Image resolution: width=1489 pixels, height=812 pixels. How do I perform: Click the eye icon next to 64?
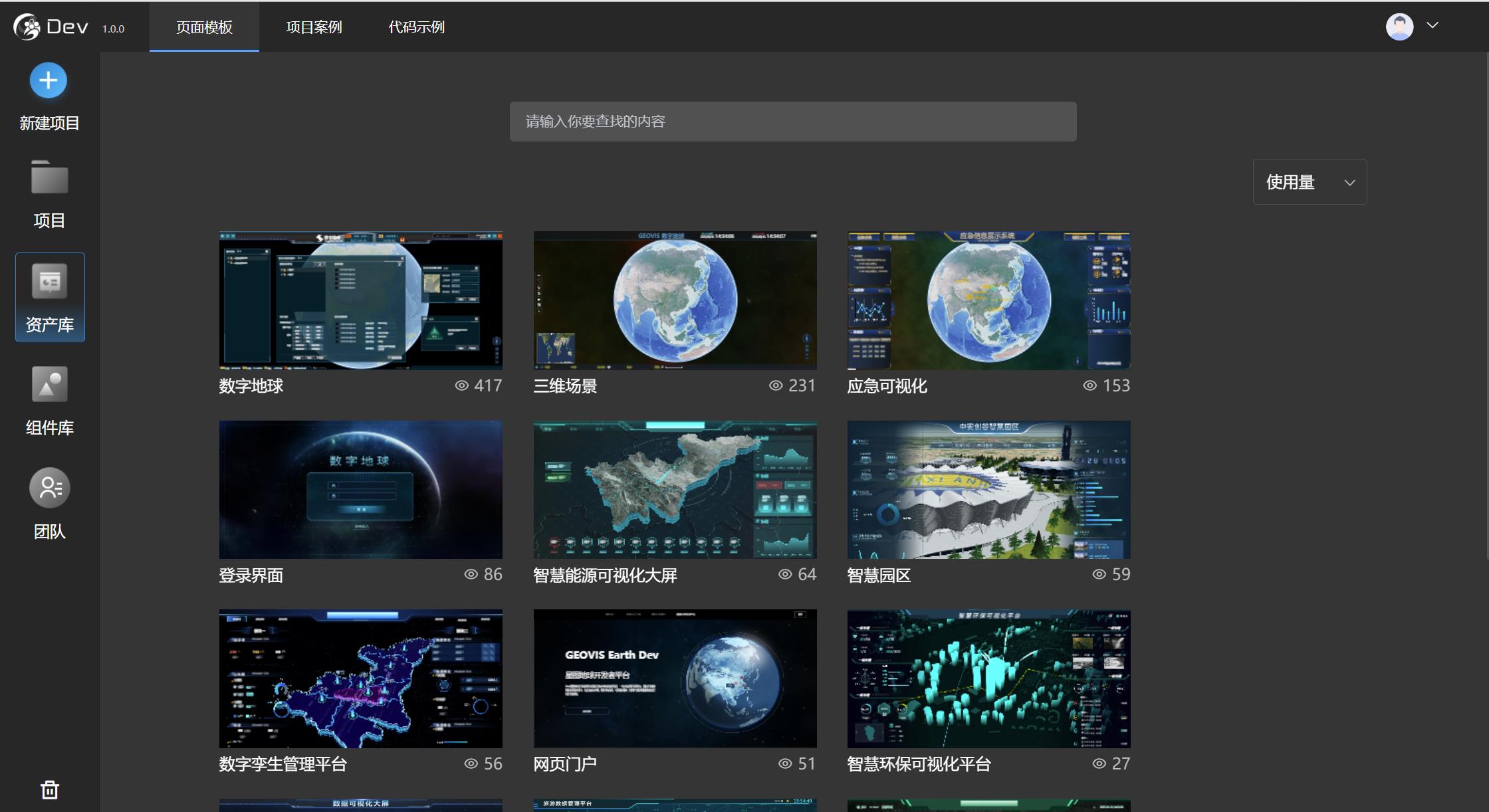pyautogui.click(x=785, y=574)
